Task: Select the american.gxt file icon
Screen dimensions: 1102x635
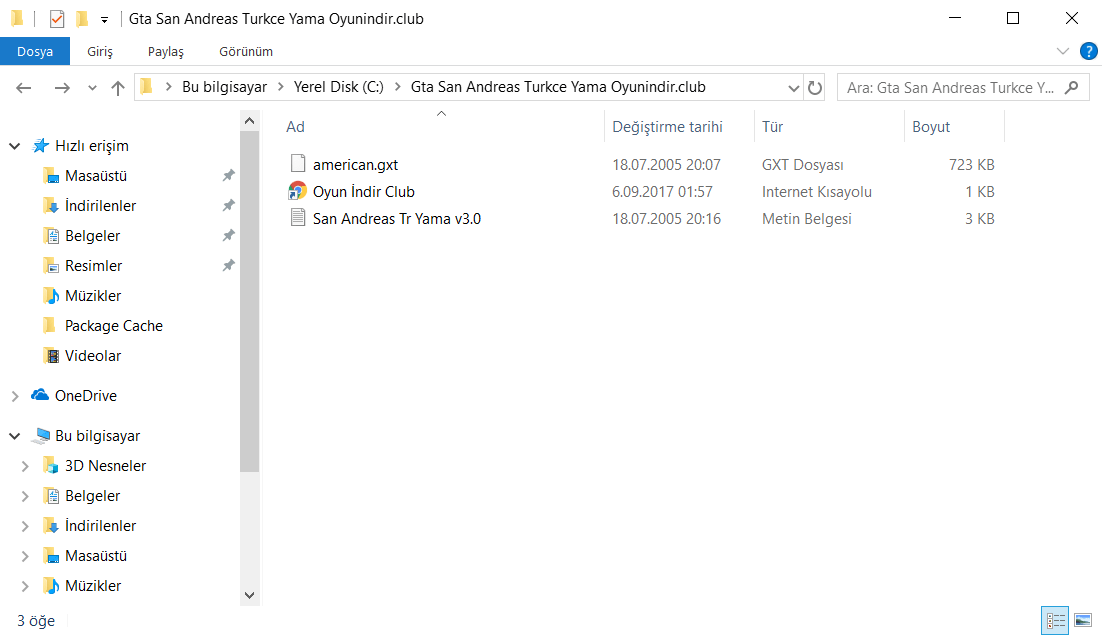Action: tap(297, 164)
